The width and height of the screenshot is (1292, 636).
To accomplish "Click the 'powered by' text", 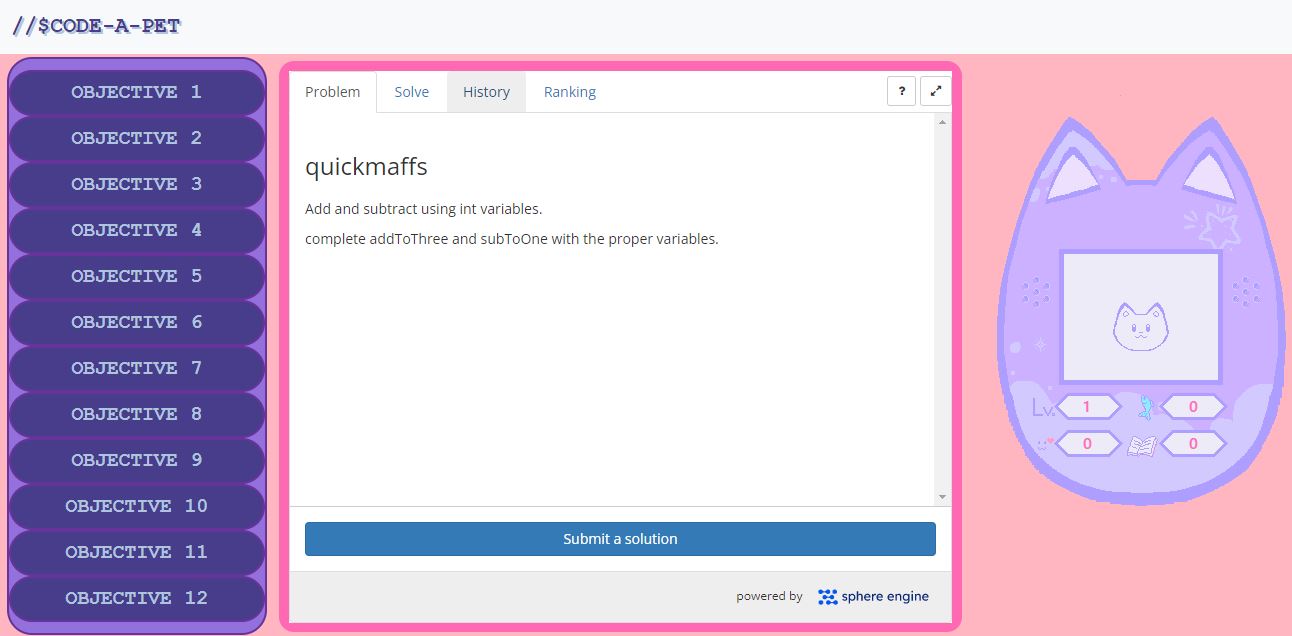I will [x=769, y=596].
